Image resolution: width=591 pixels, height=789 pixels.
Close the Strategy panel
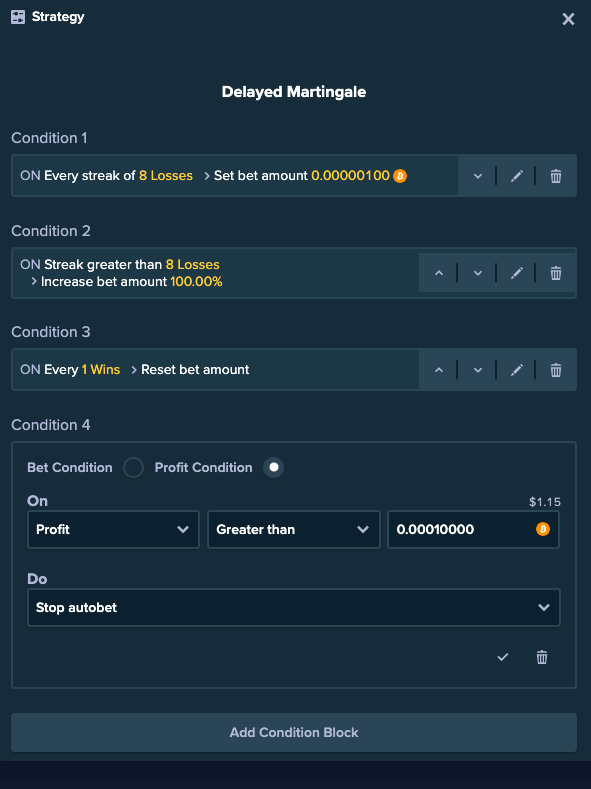[x=568, y=19]
